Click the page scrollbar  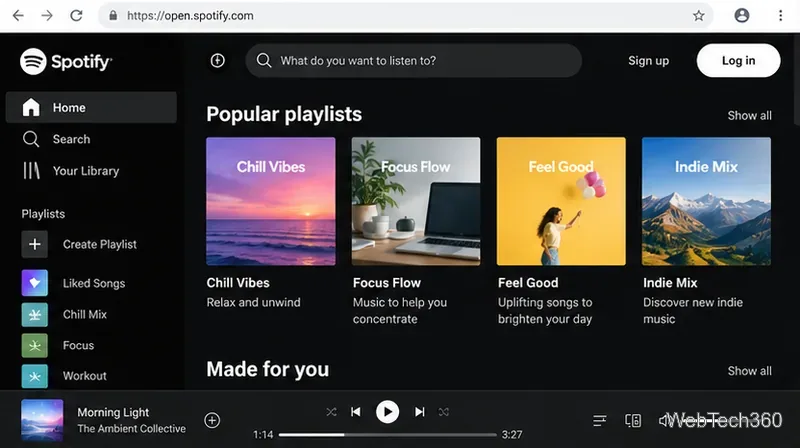click(x=797, y=79)
